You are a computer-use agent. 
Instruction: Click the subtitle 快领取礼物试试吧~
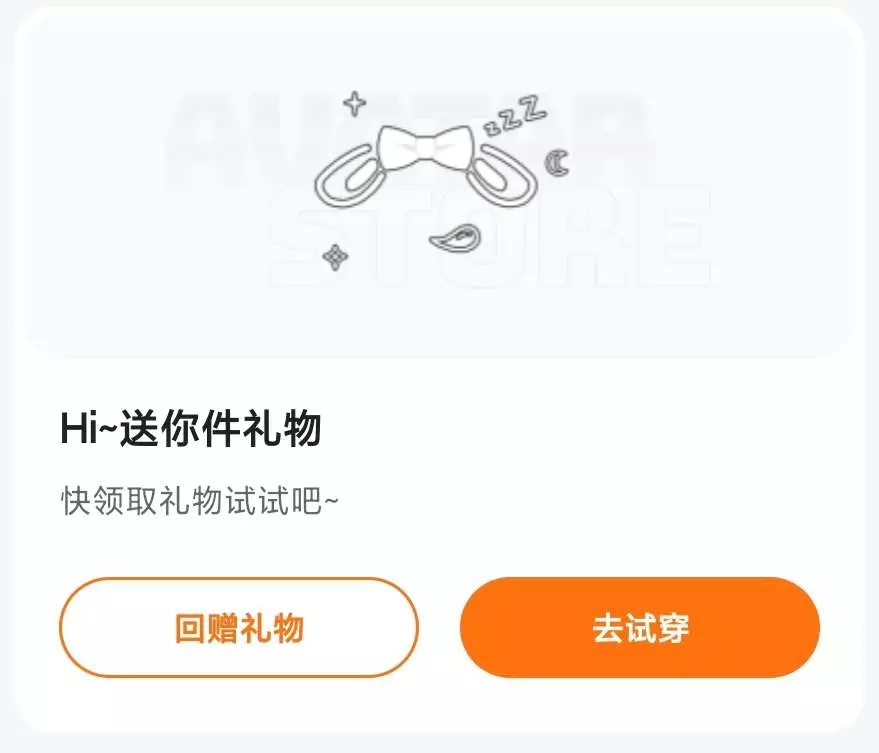point(200,500)
